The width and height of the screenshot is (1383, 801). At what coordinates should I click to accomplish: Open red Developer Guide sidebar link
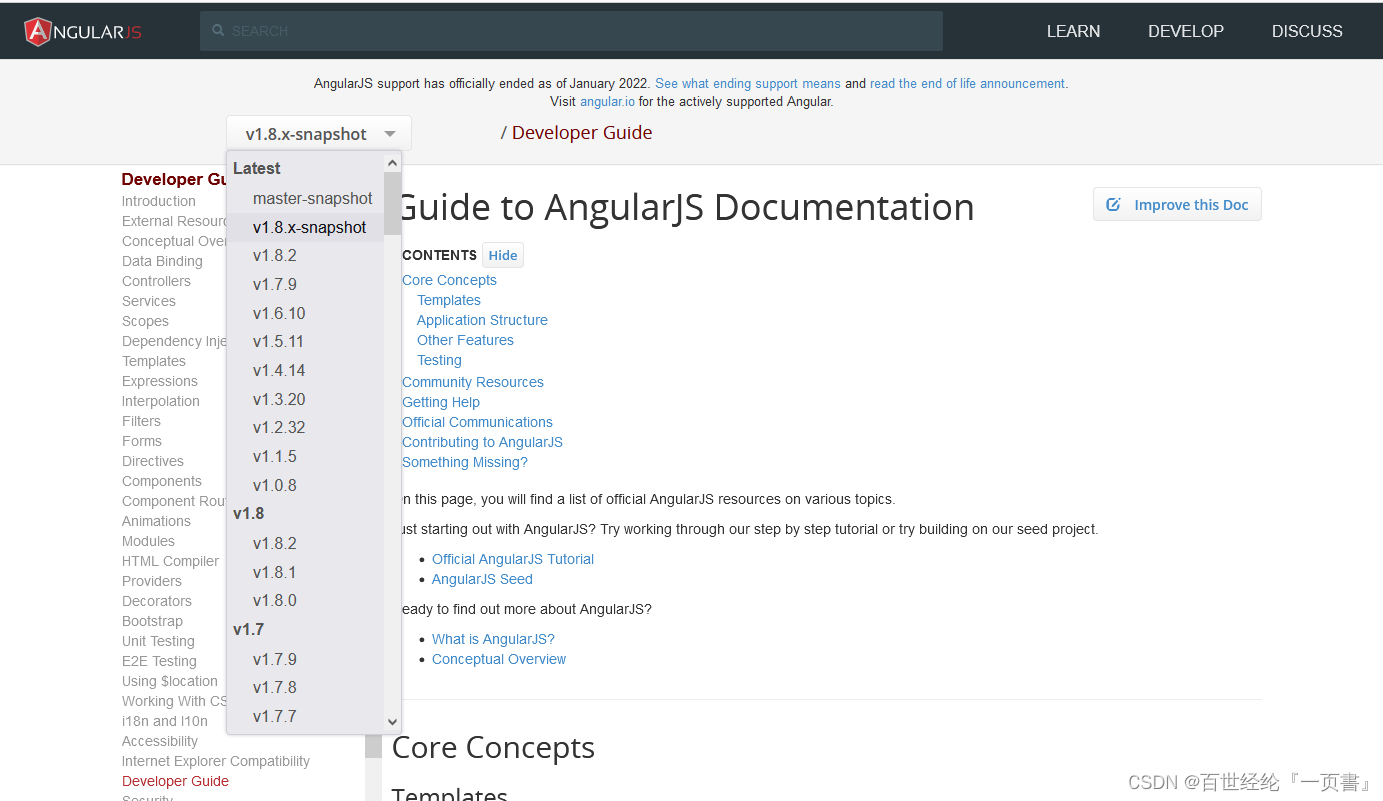click(x=175, y=781)
